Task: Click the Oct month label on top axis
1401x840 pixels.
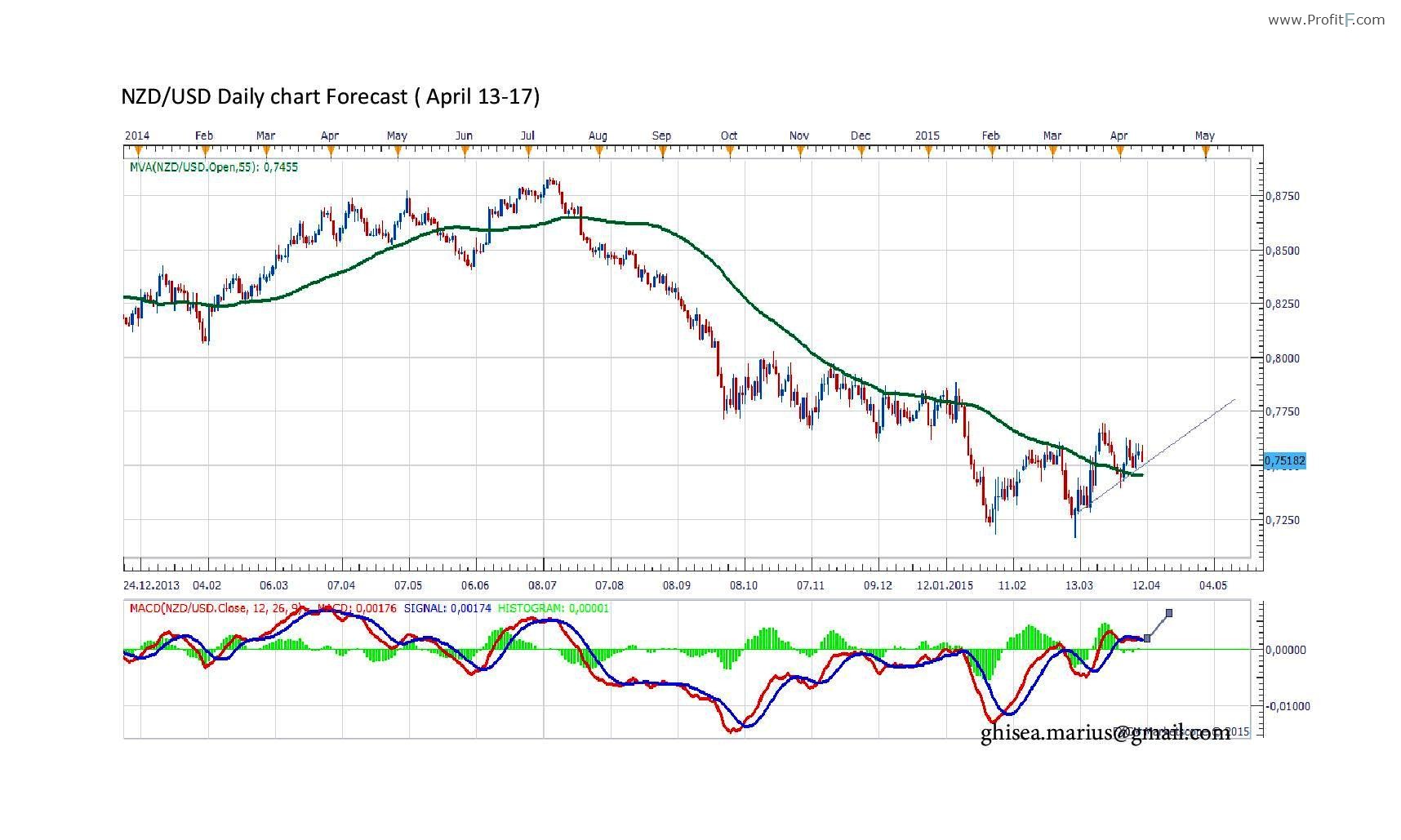Action: click(x=729, y=136)
